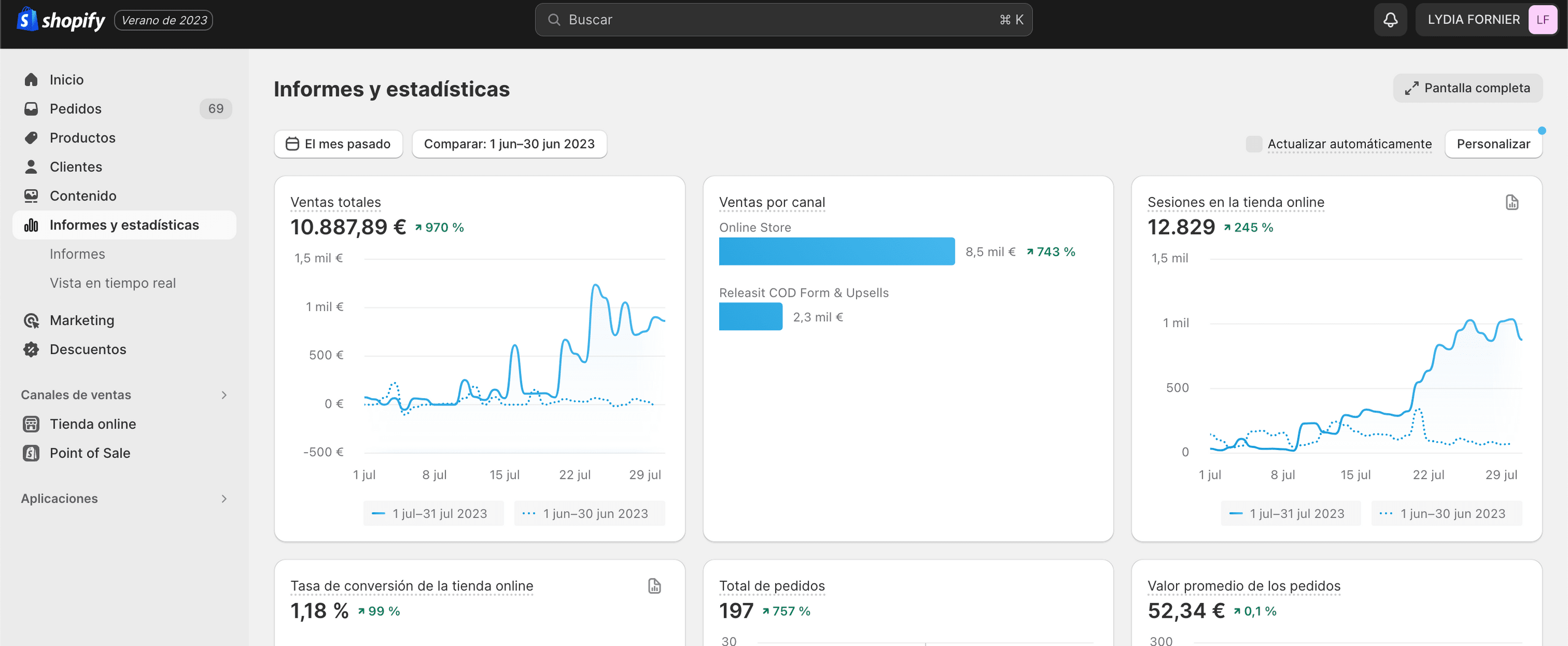This screenshot has height=646, width=1568.
Task: Click Sesiones legend 1 jun–30 jun 2023
Action: pyautogui.click(x=1446, y=513)
